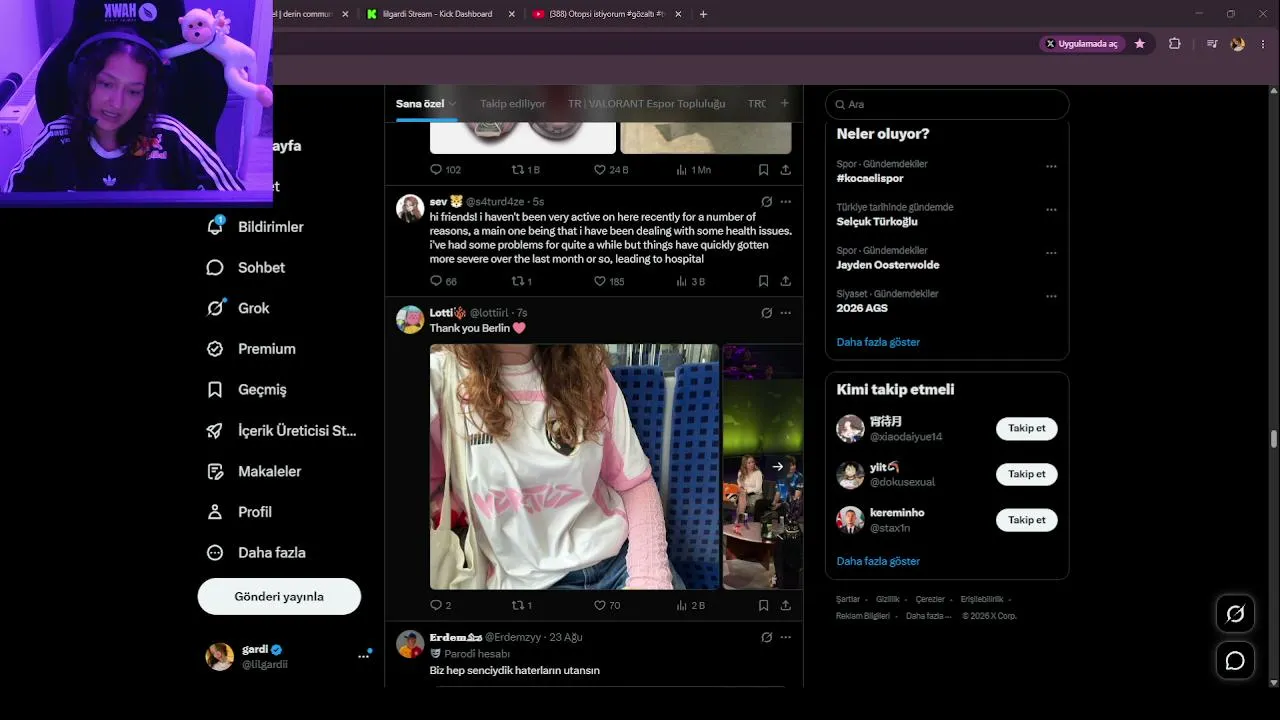
Task: Bookmark sev's health update tweet
Action: pos(763,282)
